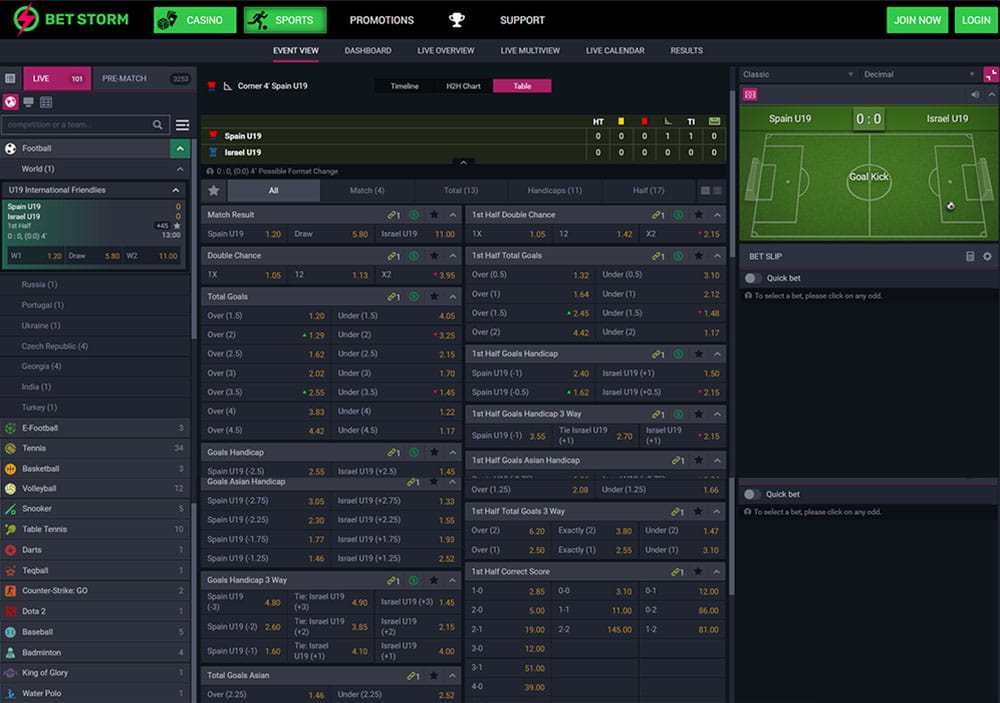Switch to PRE-MATCH tab
This screenshot has width=1000, height=703.
[144, 78]
